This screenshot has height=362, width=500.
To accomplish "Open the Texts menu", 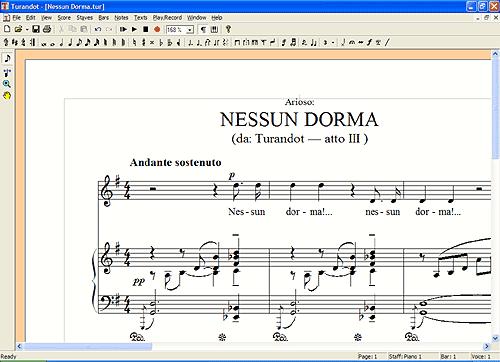I will click(x=141, y=18).
